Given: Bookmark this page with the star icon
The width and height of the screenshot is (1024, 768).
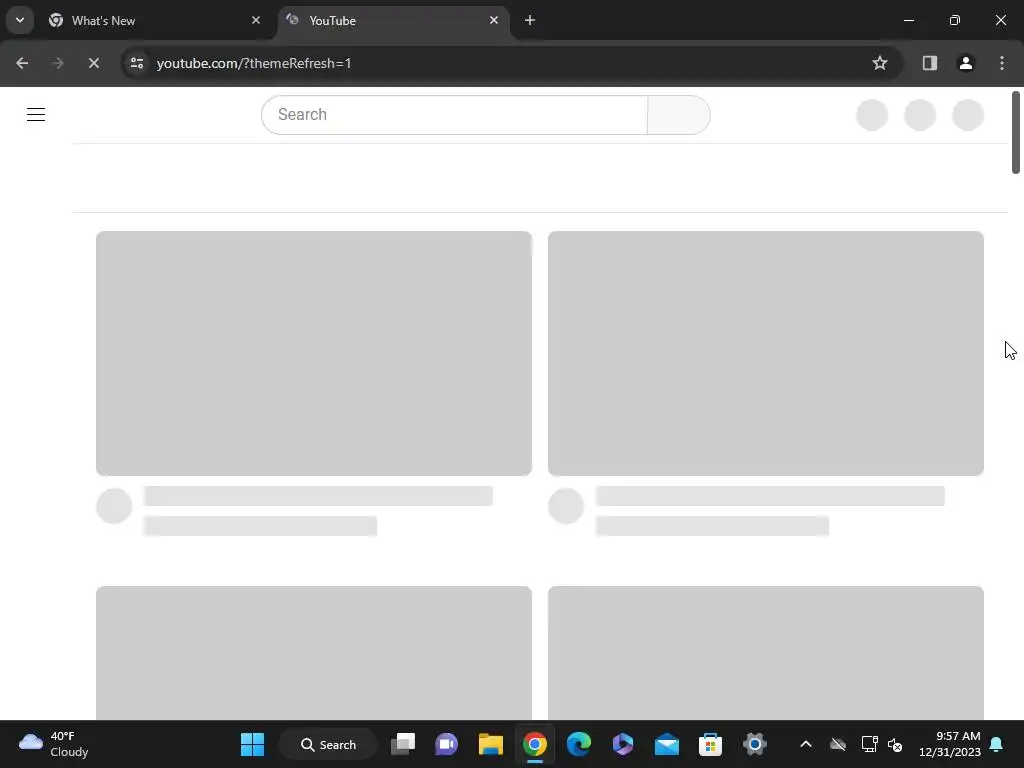Looking at the screenshot, I should (x=880, y=63).
